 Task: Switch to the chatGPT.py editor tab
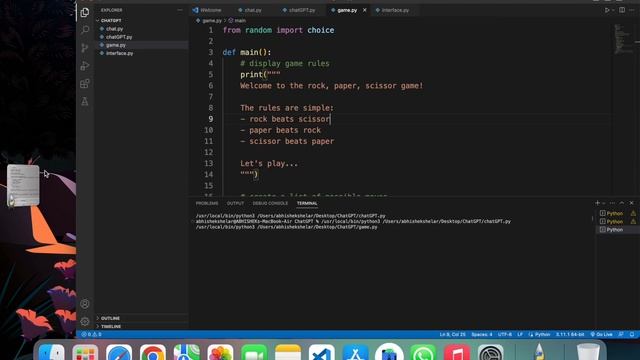click(x=299, y=10)
